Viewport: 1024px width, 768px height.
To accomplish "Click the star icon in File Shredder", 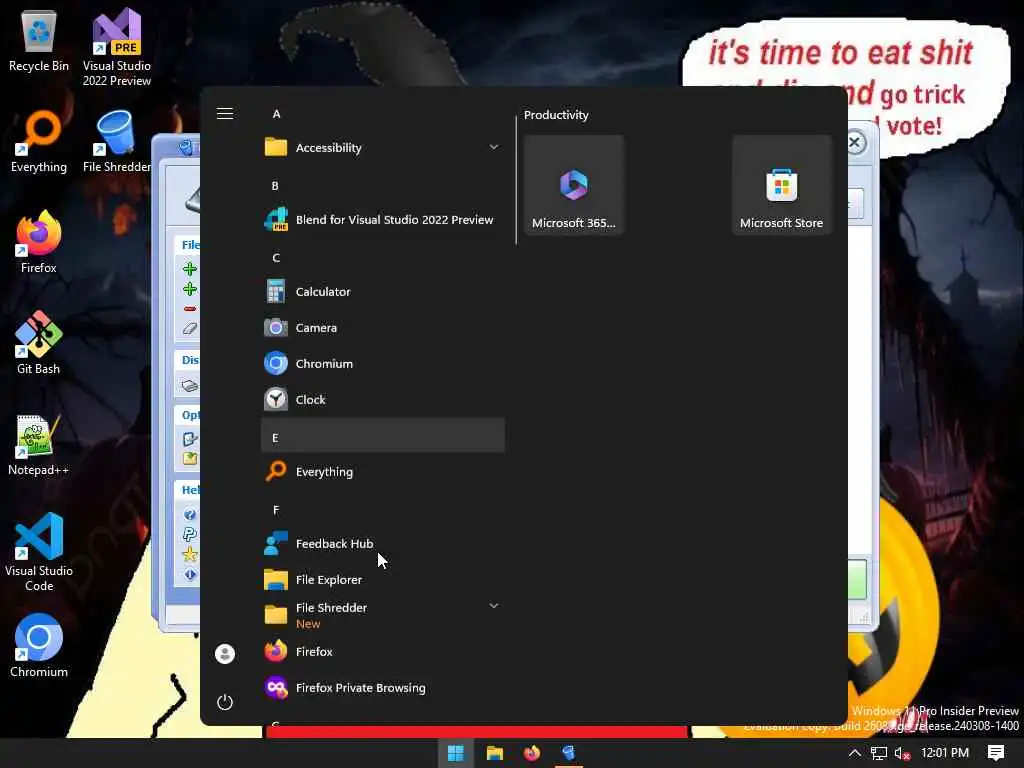I will click(x=189, y=554).
